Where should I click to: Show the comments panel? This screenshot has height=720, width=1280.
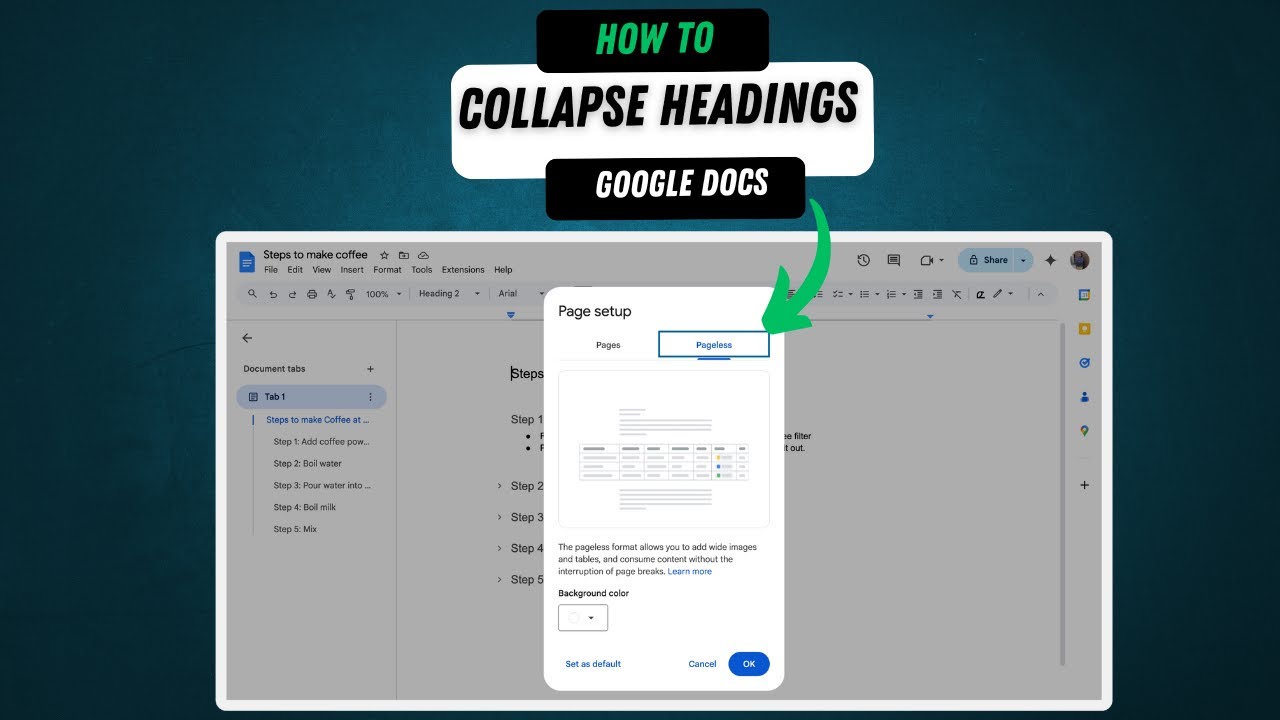coord(894,260)
